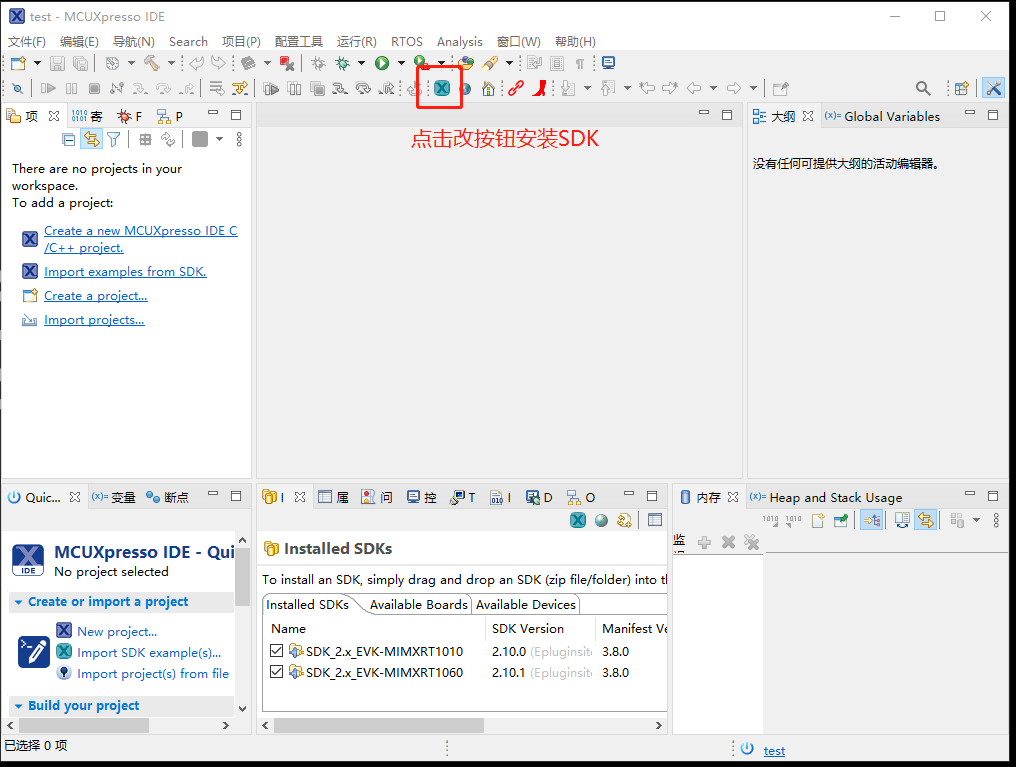Click the Import projects... link
Image resolution: width=1016 pixels, height=767 pixels.
point(94,319)
